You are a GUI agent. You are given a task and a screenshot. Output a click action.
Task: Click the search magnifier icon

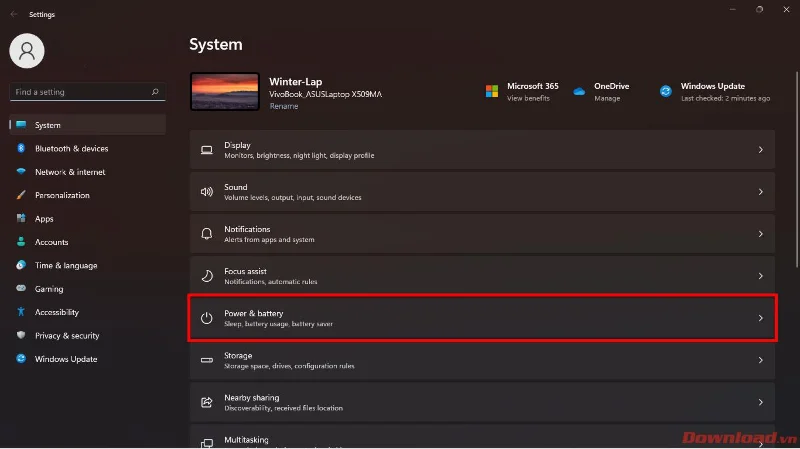tap(155, 92)
